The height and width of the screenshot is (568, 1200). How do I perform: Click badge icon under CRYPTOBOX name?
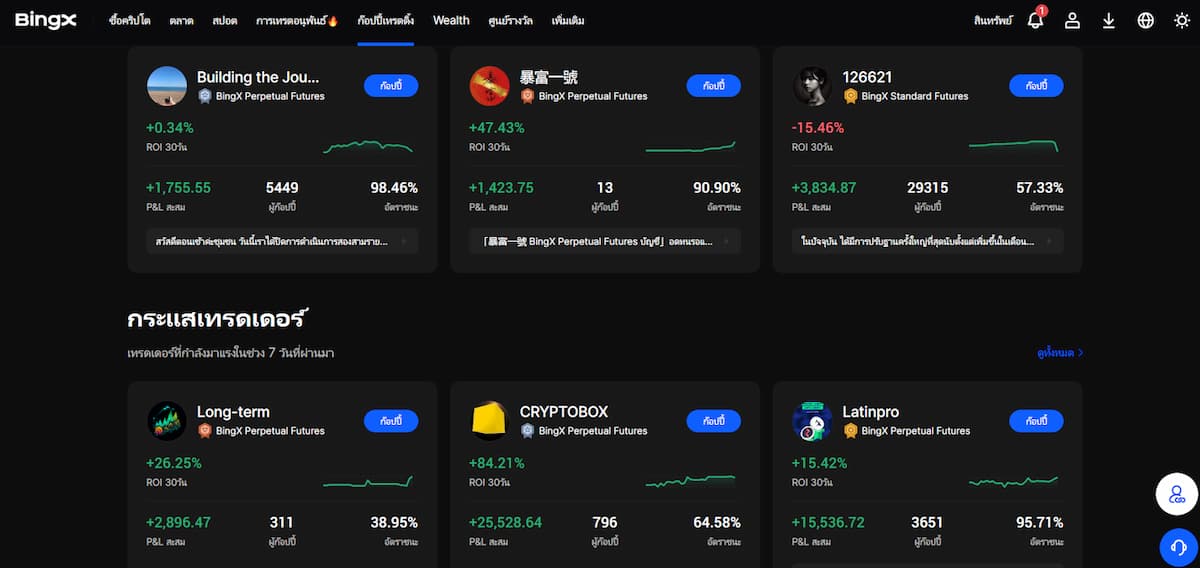(x=527, y=431)
